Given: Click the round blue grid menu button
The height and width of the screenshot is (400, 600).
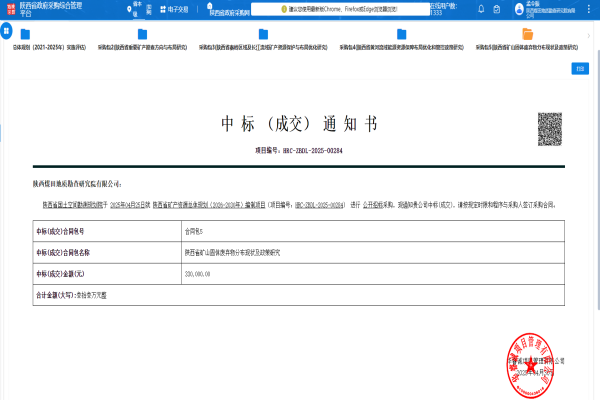Looking at the screenshot, I should tap(6, 31).
